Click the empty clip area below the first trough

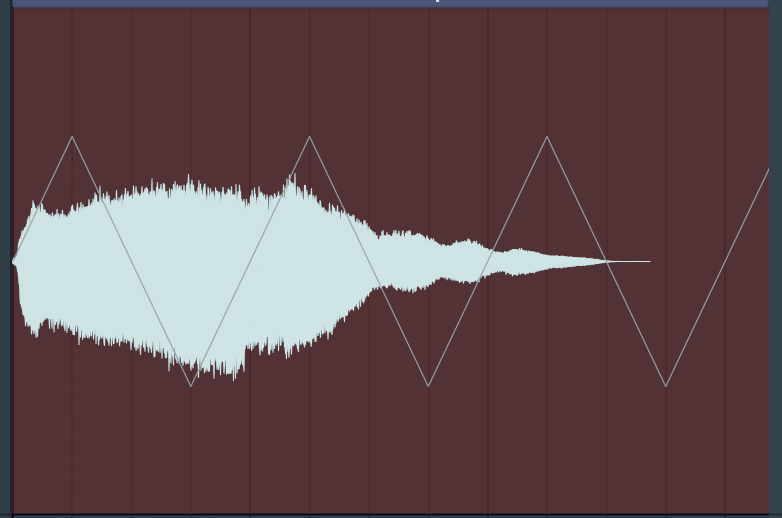[191, 449]
